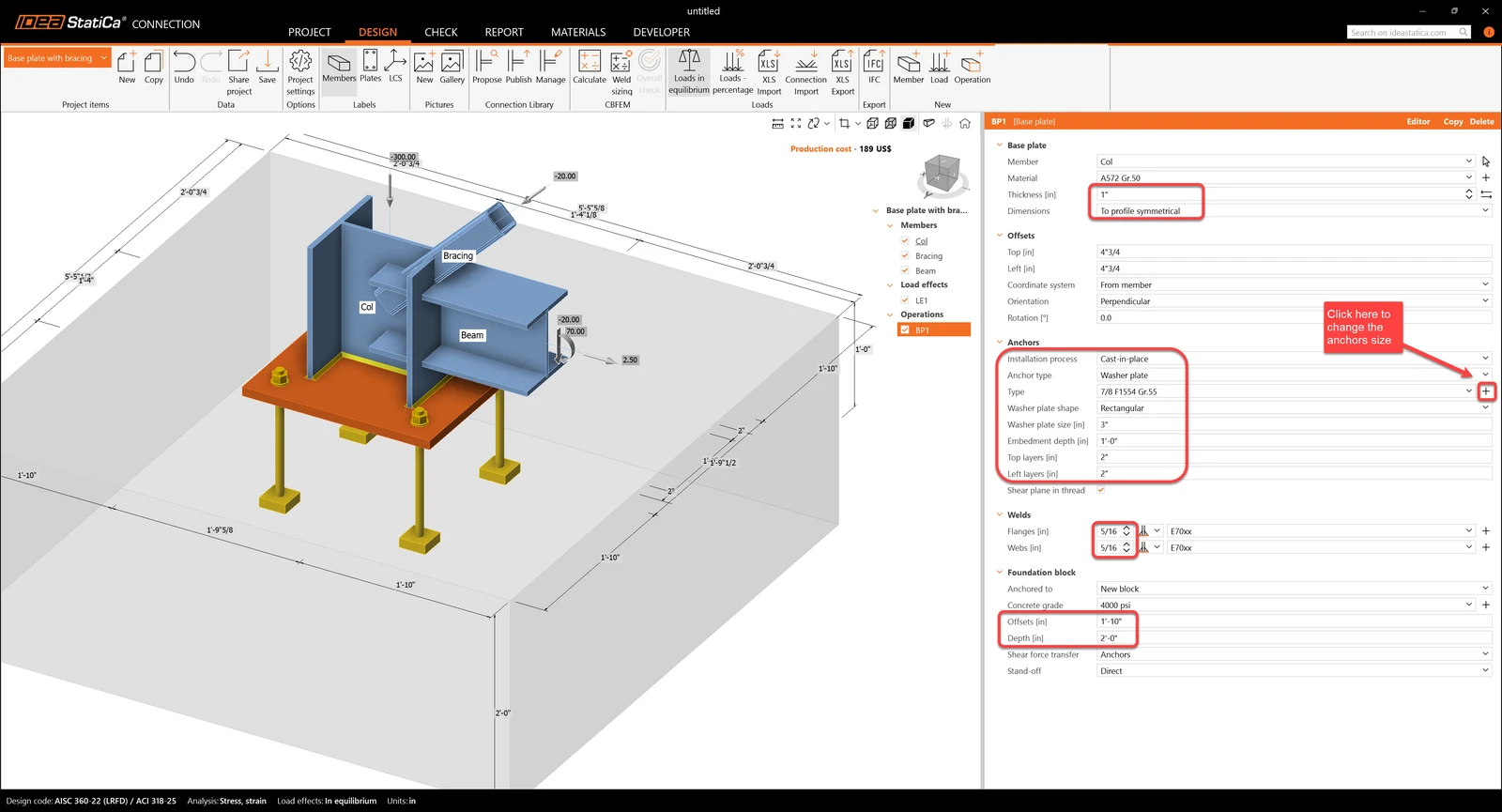The width and height of the screenshot is (1502, 812).
Task: Run Calculate in CBFEM
Action: (x=590, y=68)
